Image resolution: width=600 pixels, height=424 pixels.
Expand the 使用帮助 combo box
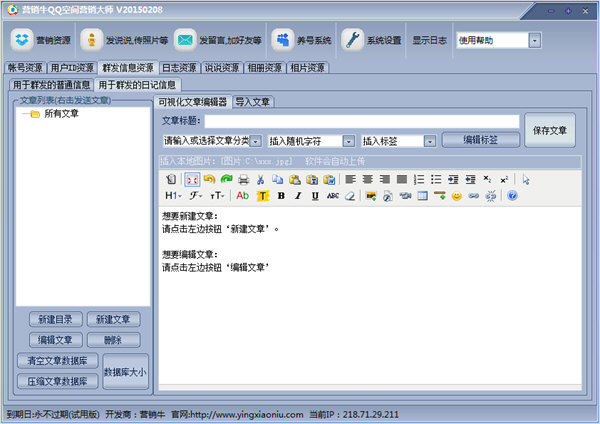click(534, 41)
